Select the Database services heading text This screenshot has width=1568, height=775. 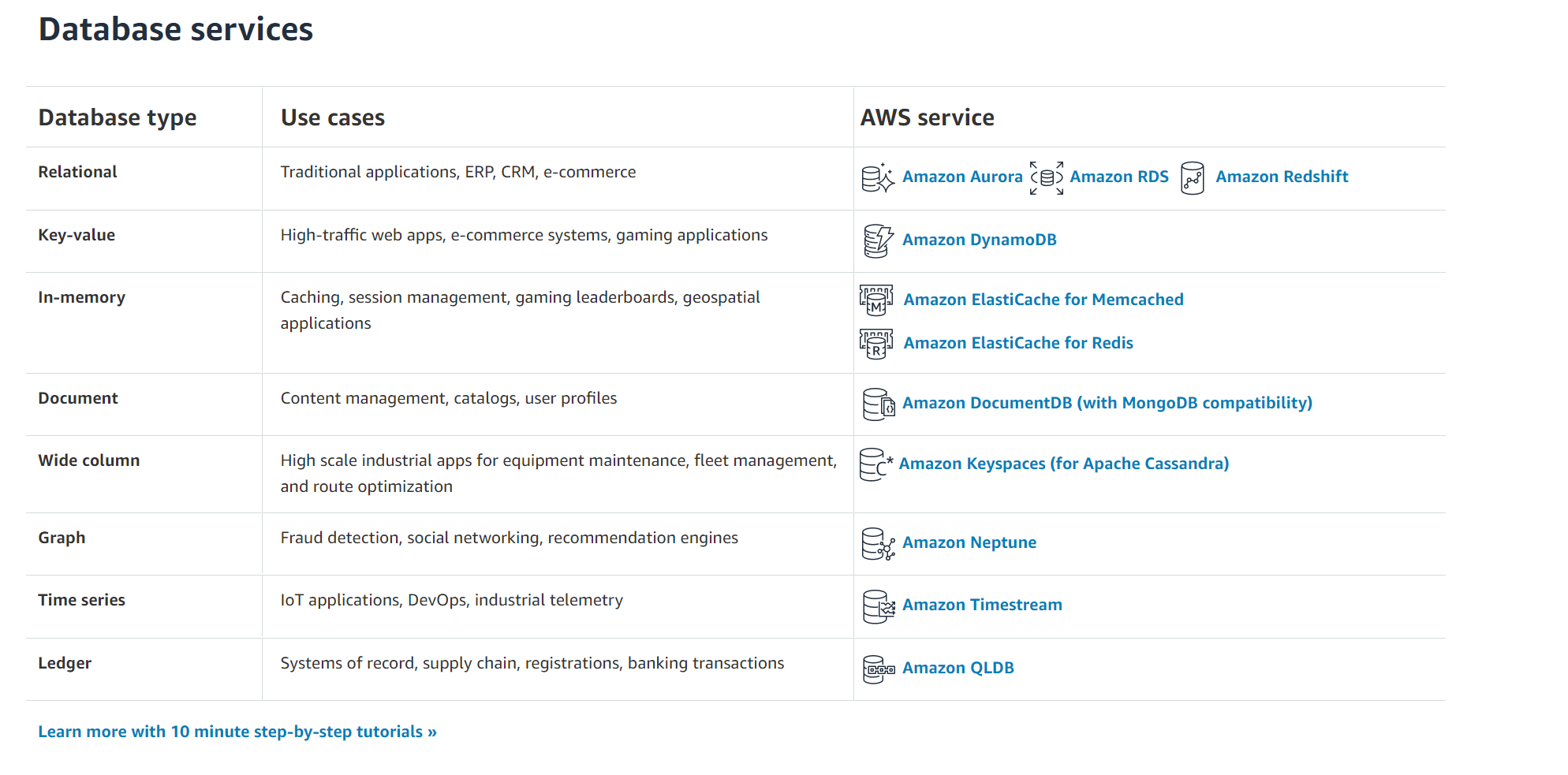pyautogui.click(x=176, y=30)
